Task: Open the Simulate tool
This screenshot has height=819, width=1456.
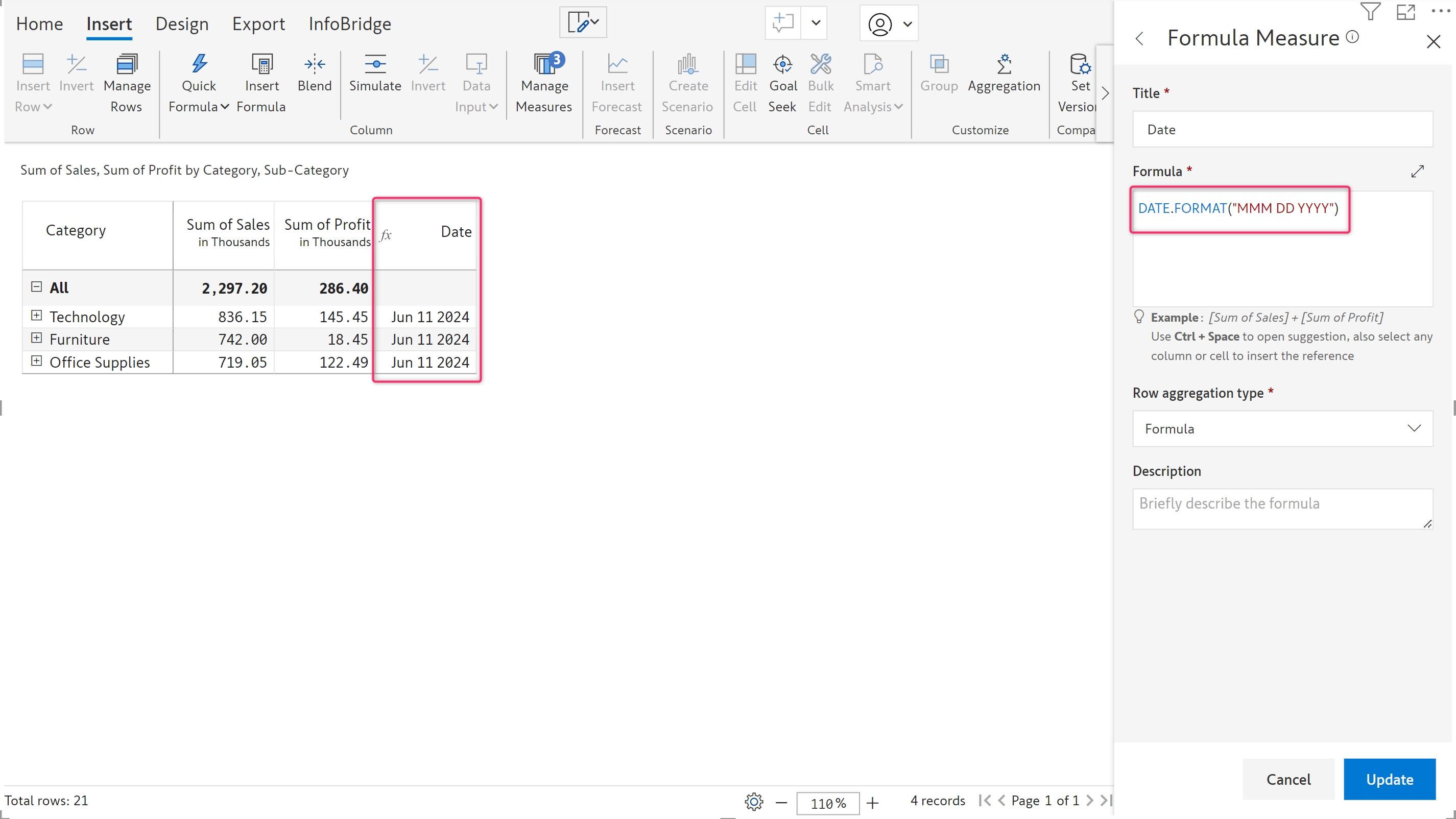Action: click(375, 74)
